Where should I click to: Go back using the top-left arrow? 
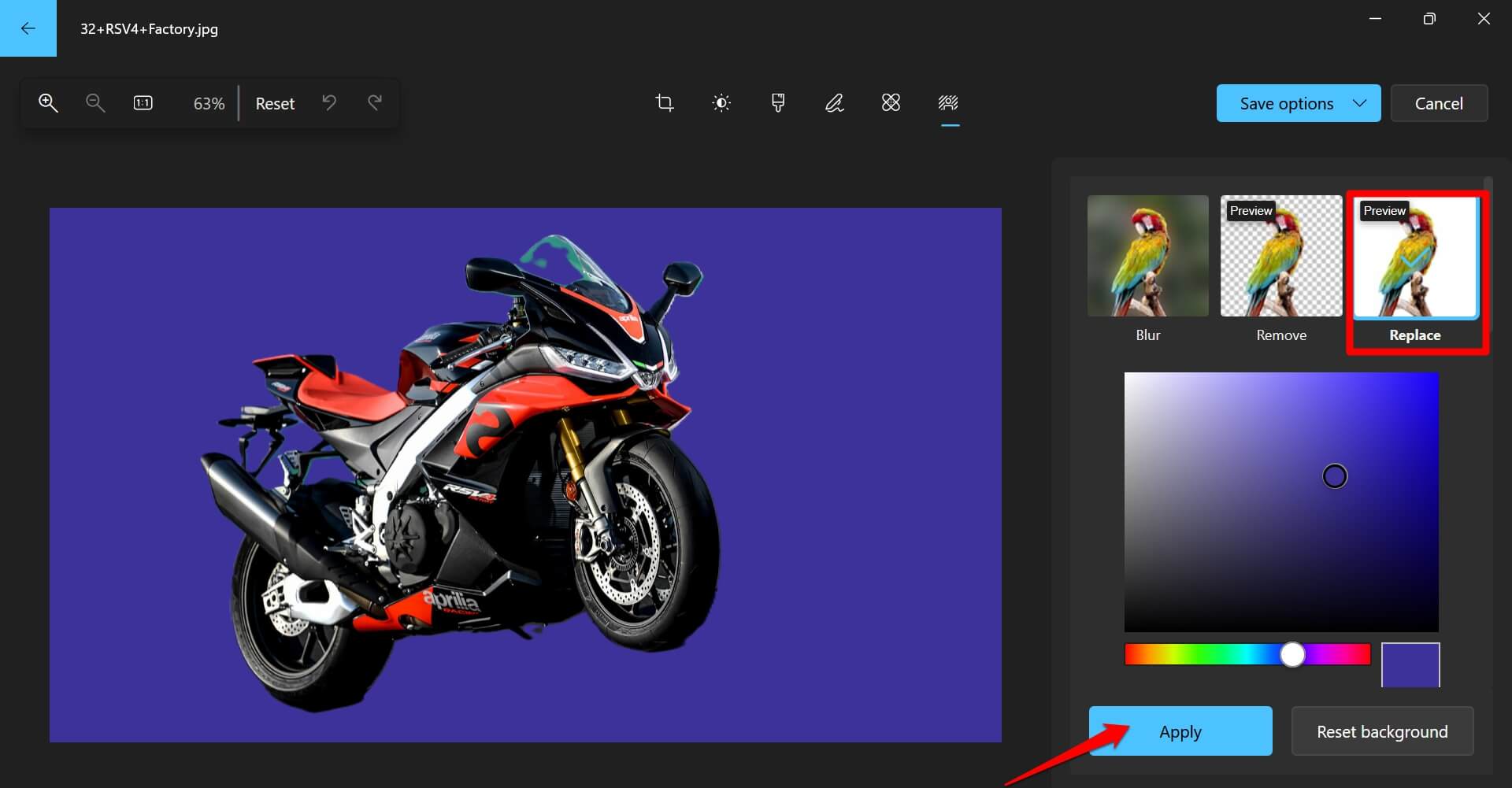(28, 28)
